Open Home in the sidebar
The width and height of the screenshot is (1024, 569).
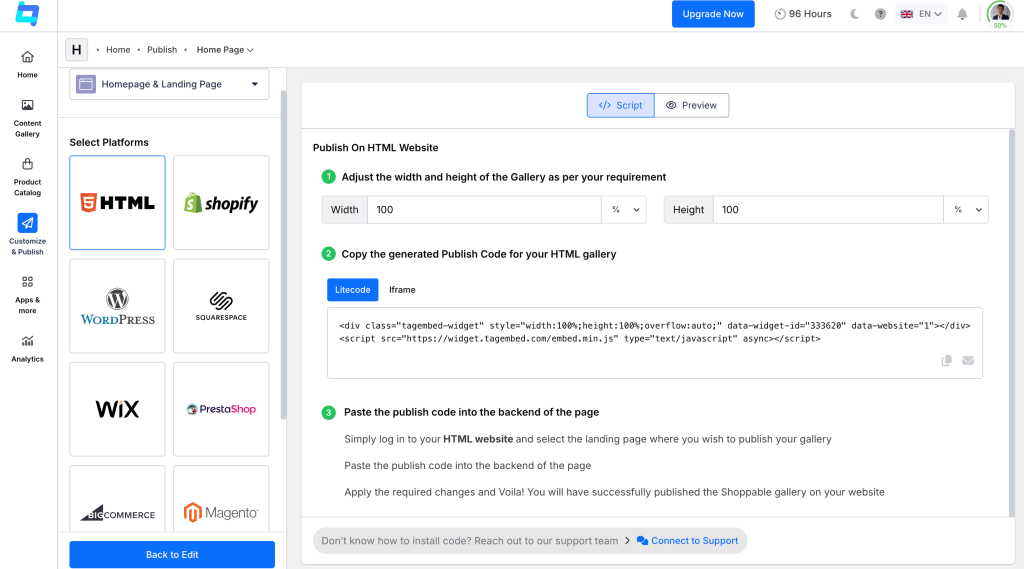point(27,65)
